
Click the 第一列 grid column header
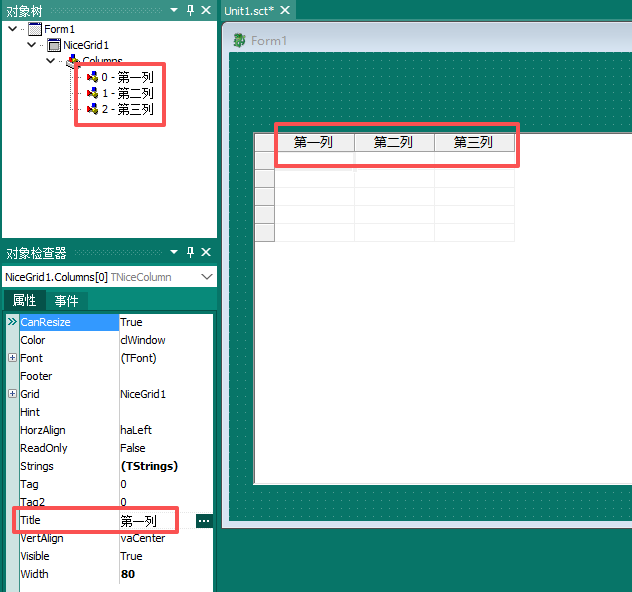314,142
